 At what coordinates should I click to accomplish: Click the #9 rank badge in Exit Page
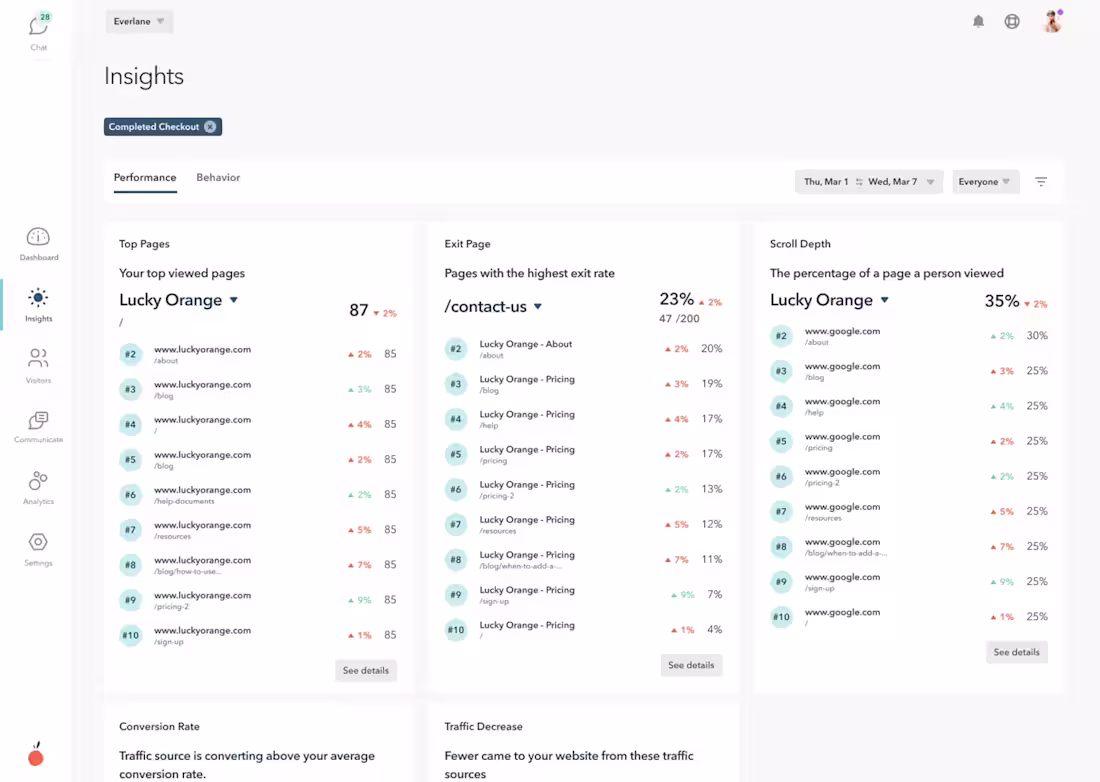point(455,595)
